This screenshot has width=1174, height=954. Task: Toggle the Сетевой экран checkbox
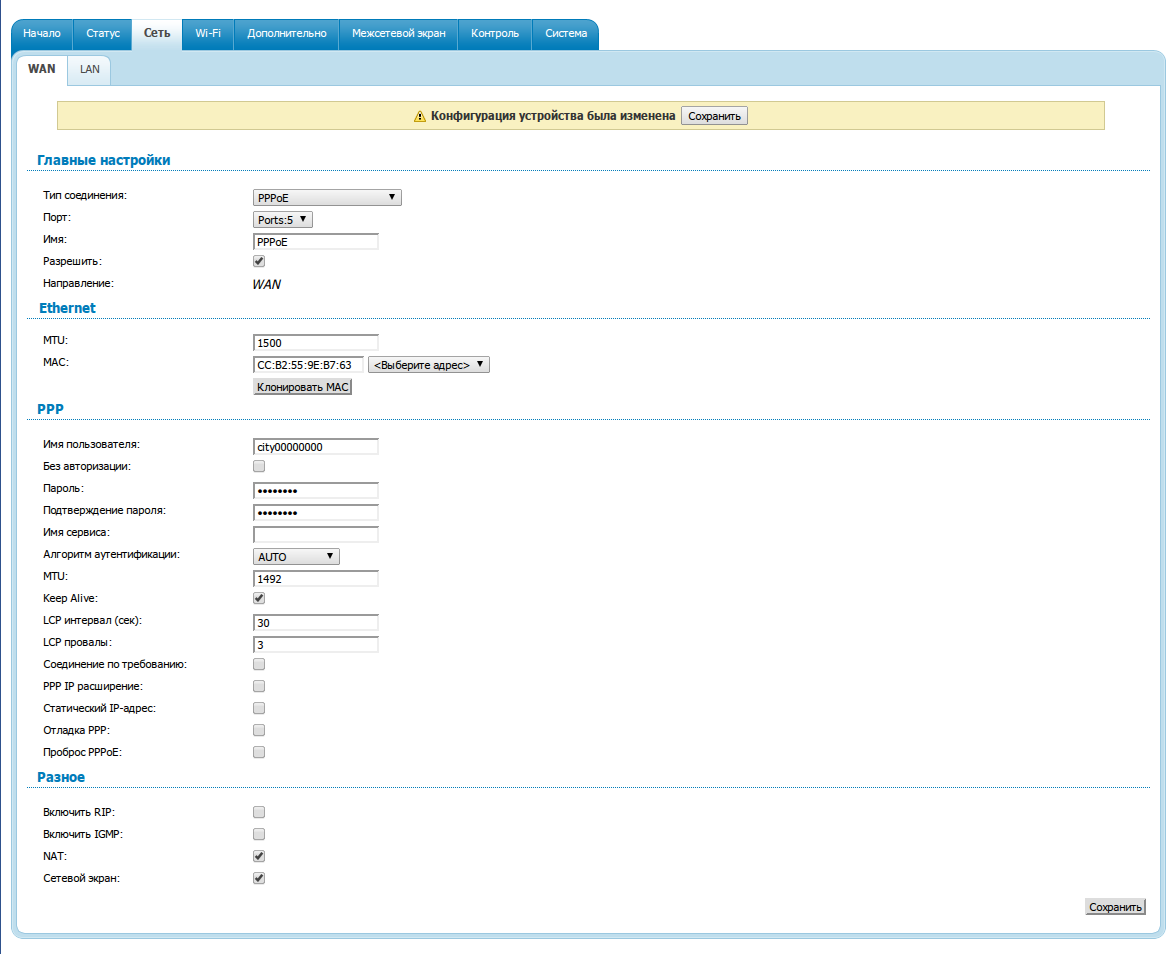click(259, 878)
